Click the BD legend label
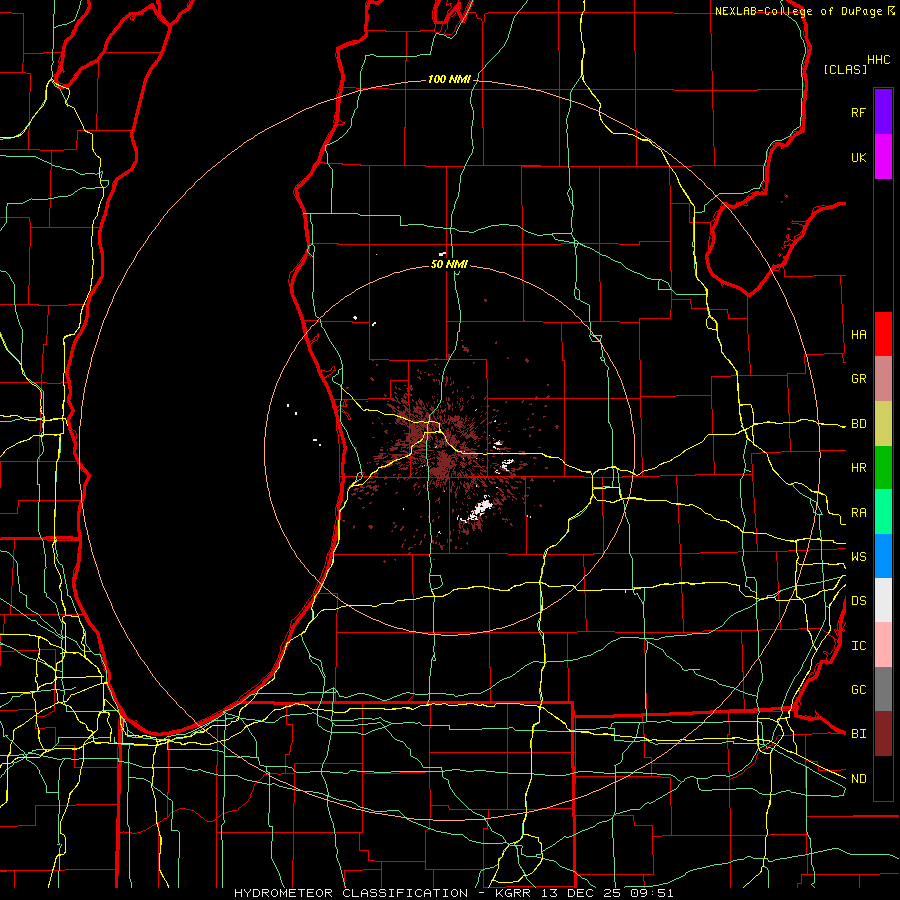Image resolution: width=900 pixels, height=900 pixels. (858, 424)
